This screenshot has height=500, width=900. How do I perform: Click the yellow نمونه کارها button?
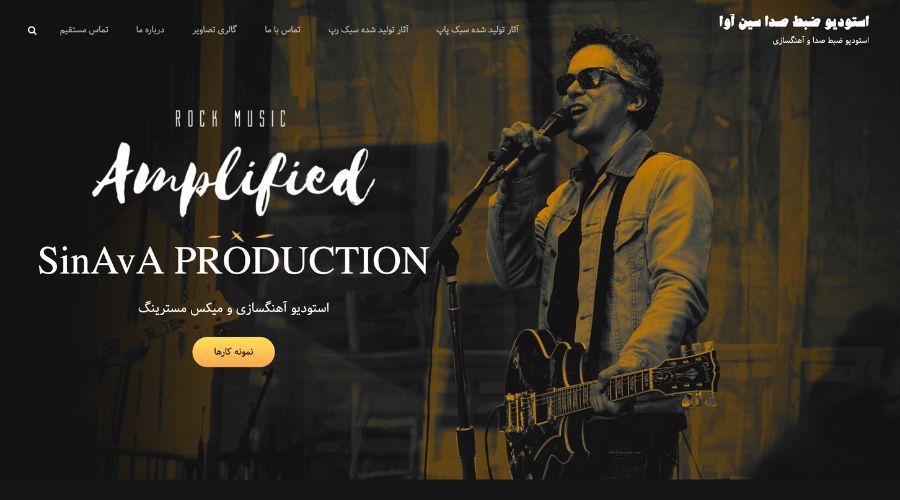pyautogui.click(x=234, y=352)
